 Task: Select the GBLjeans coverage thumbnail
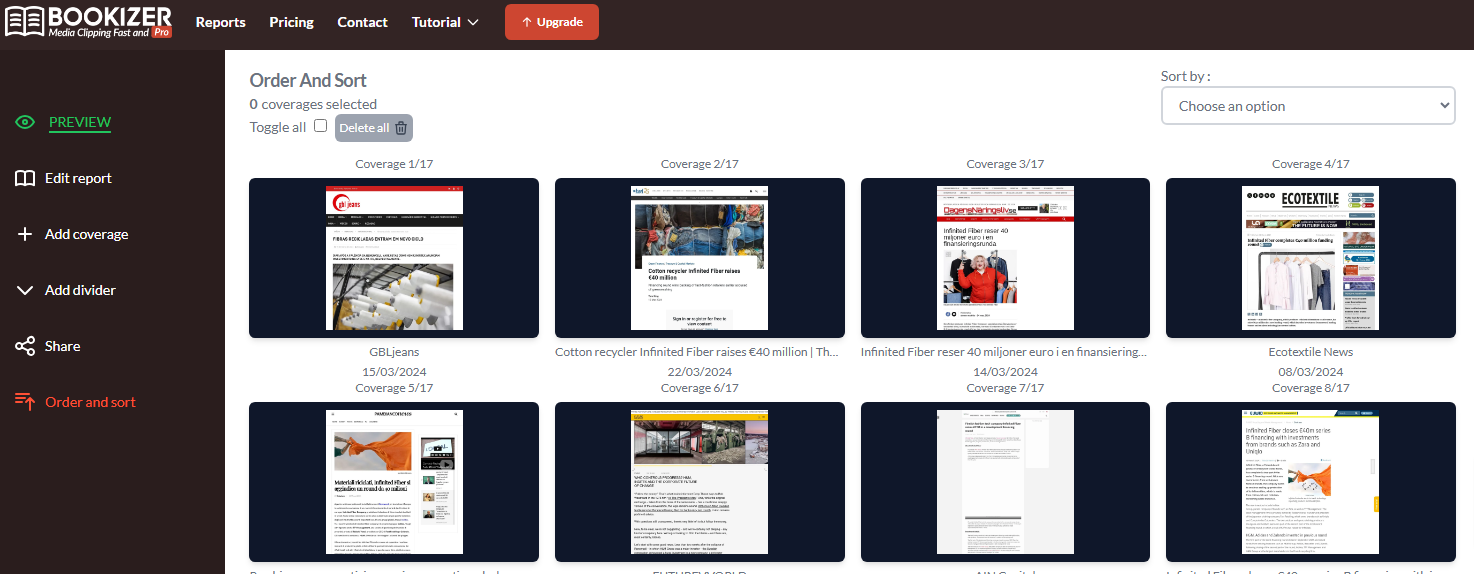point(394,258)
